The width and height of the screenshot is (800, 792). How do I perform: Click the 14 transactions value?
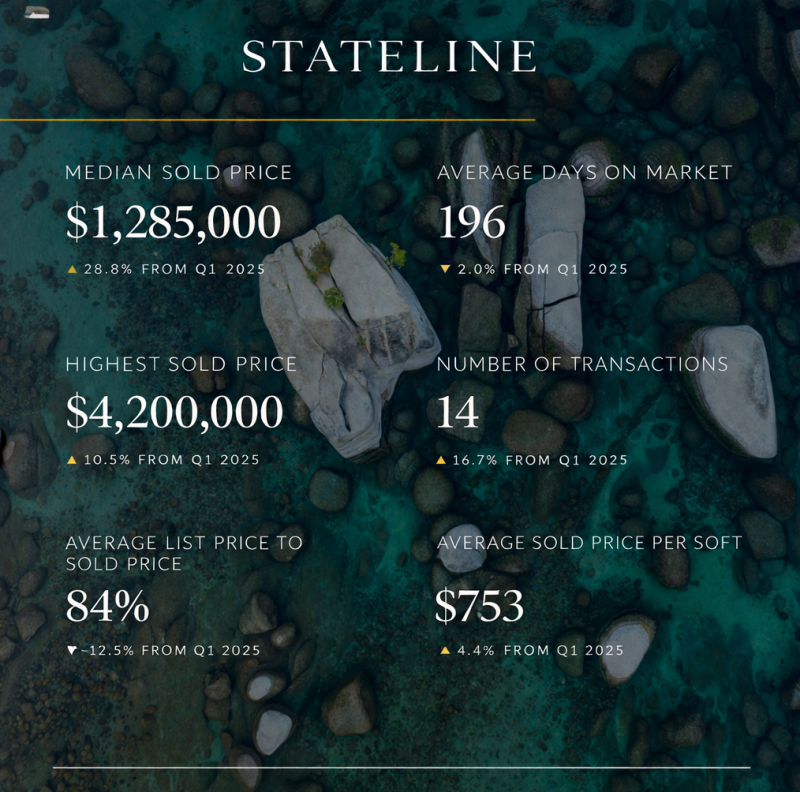458,412
